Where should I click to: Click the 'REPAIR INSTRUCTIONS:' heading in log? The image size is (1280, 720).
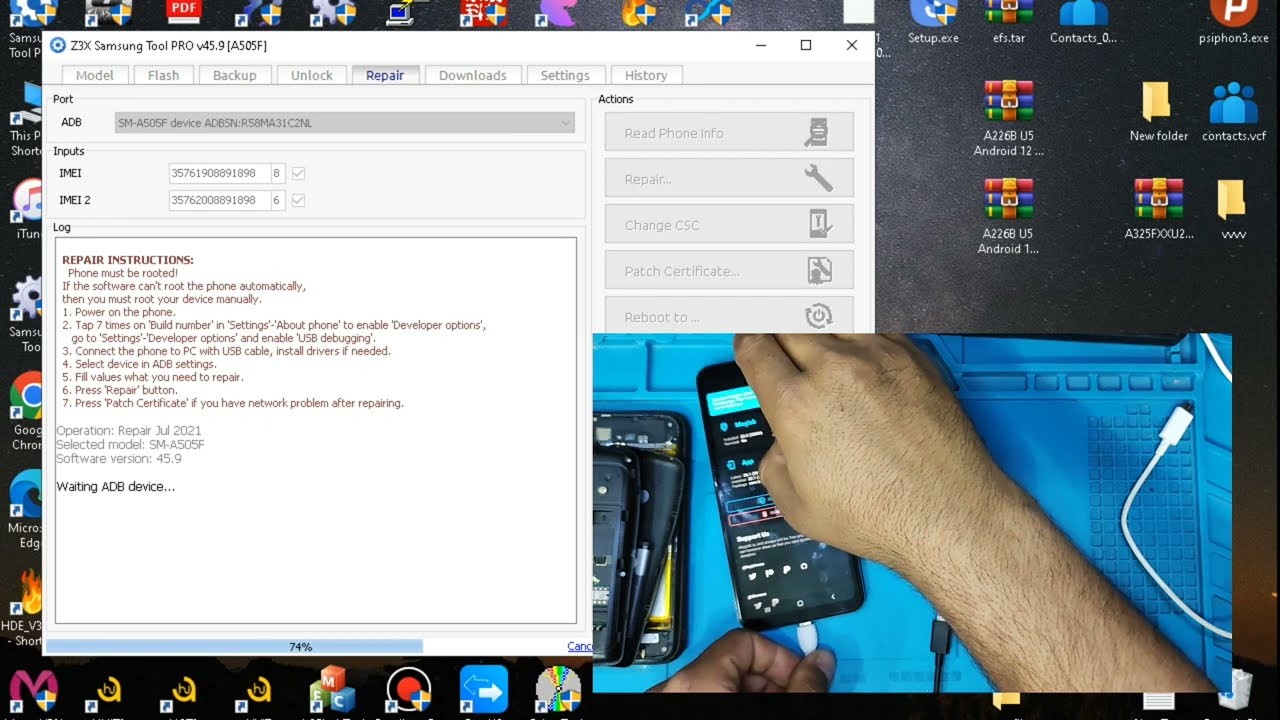128,260
